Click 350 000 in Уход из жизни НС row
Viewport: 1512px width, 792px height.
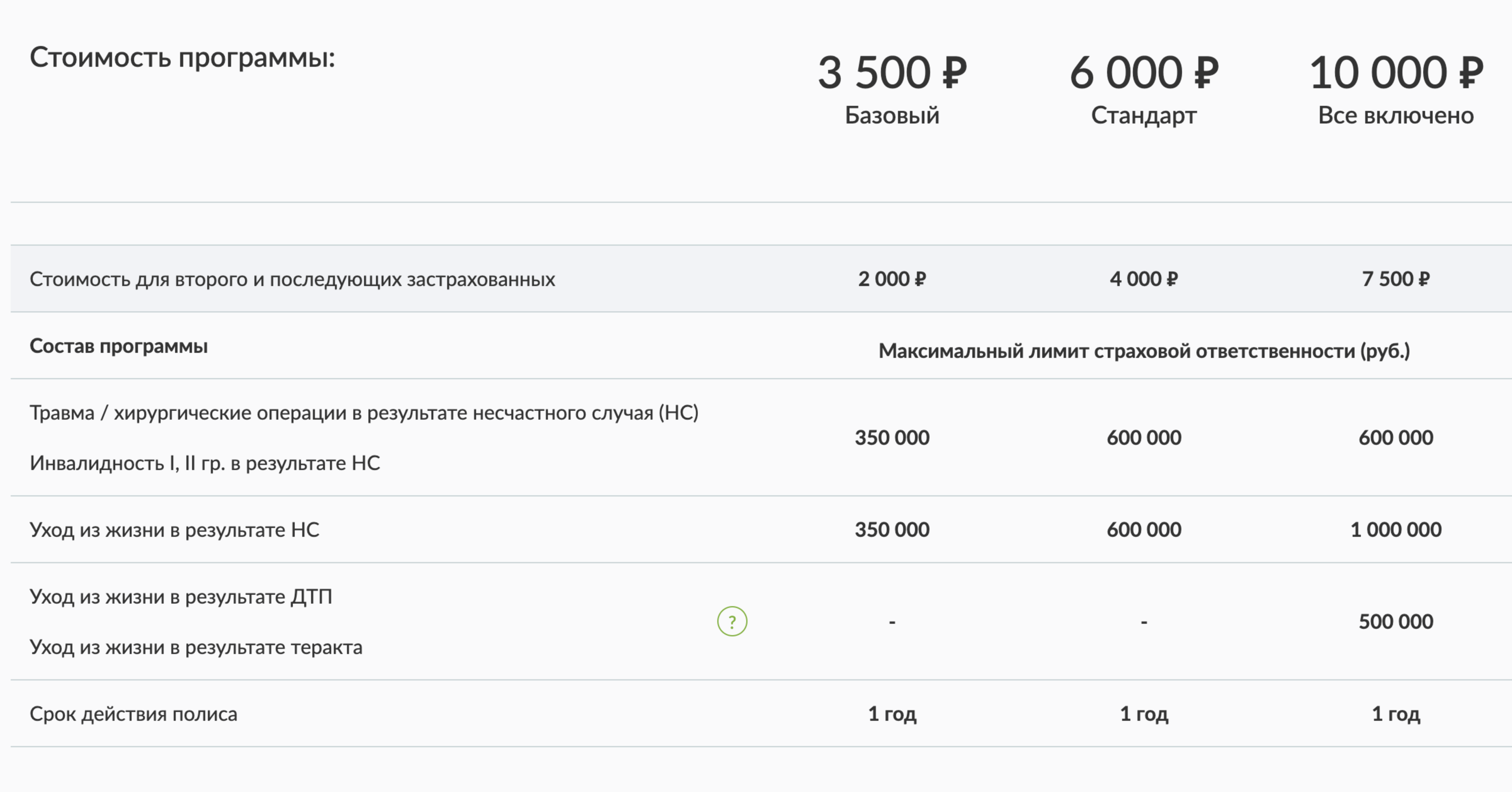(x=892, y=530)
